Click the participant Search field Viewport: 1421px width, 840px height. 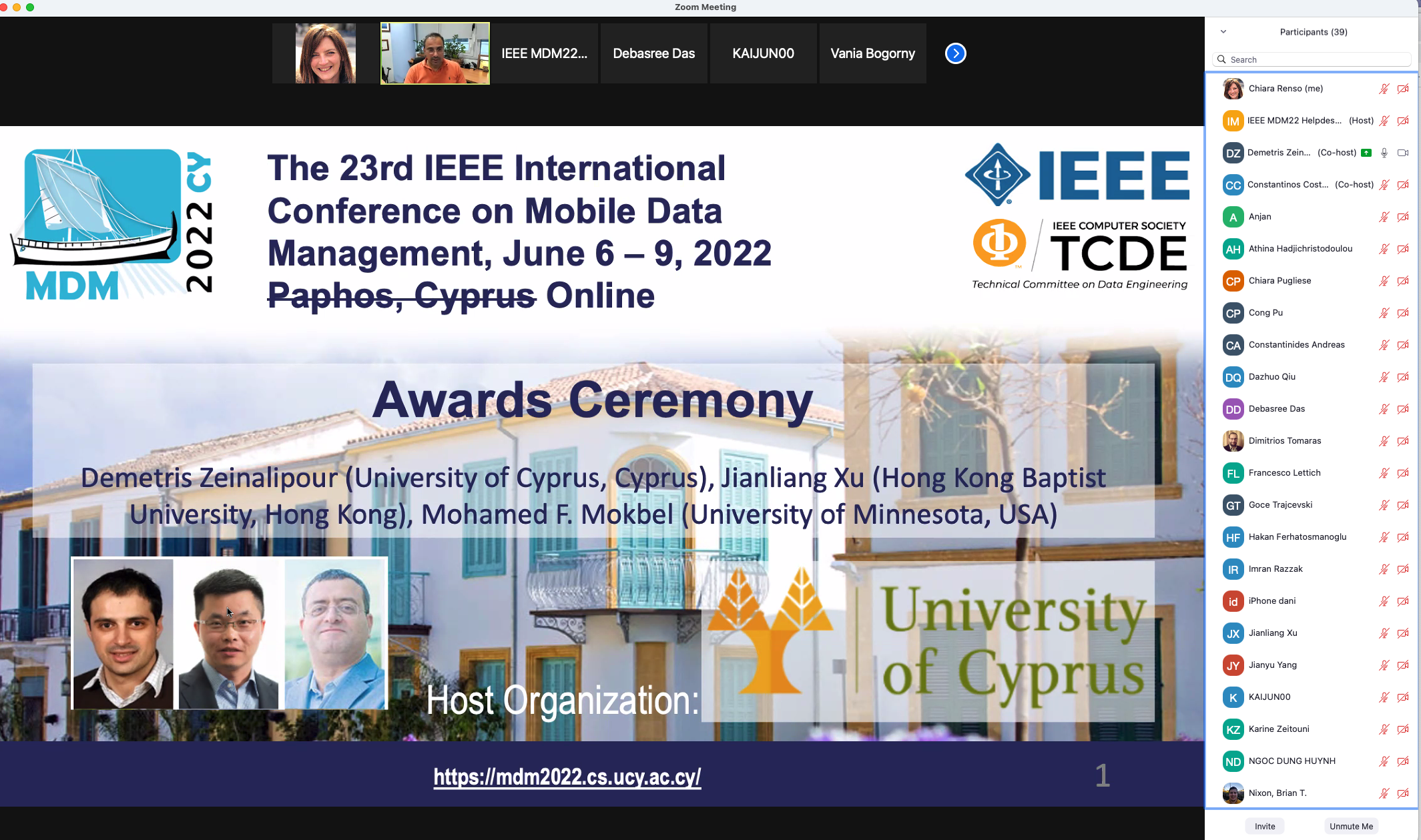click(1312, 59)
